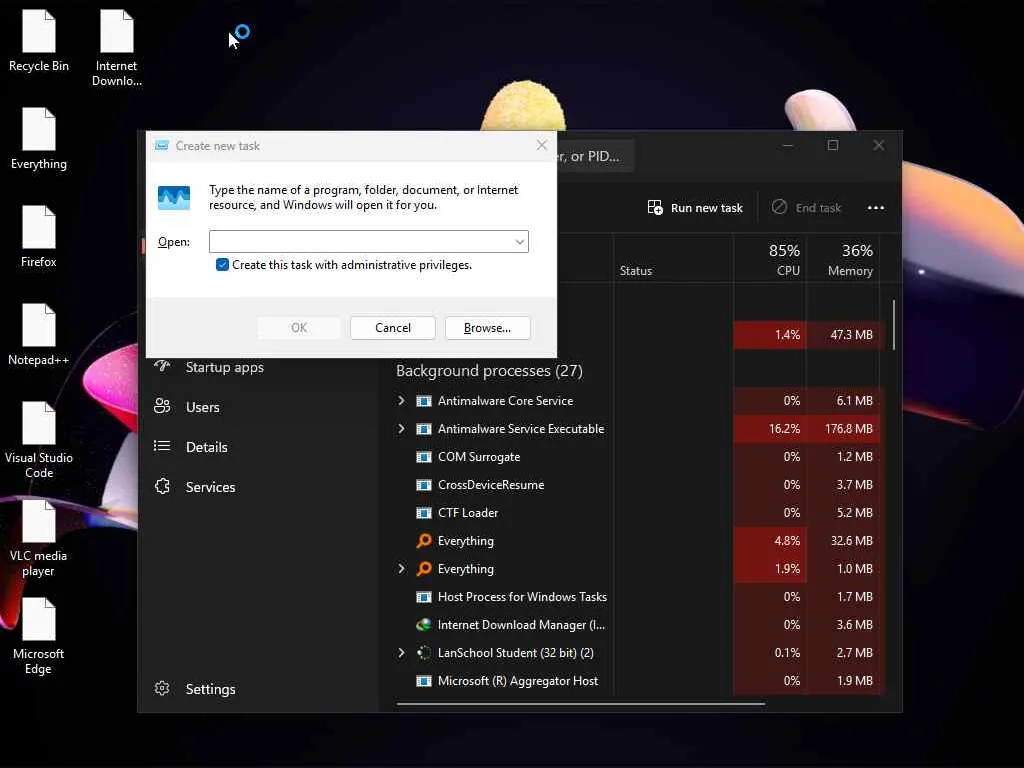Click the 32.6 MB memory cell
The width and height of the screenshot is (1024, 768).
(x=843, y=541)
